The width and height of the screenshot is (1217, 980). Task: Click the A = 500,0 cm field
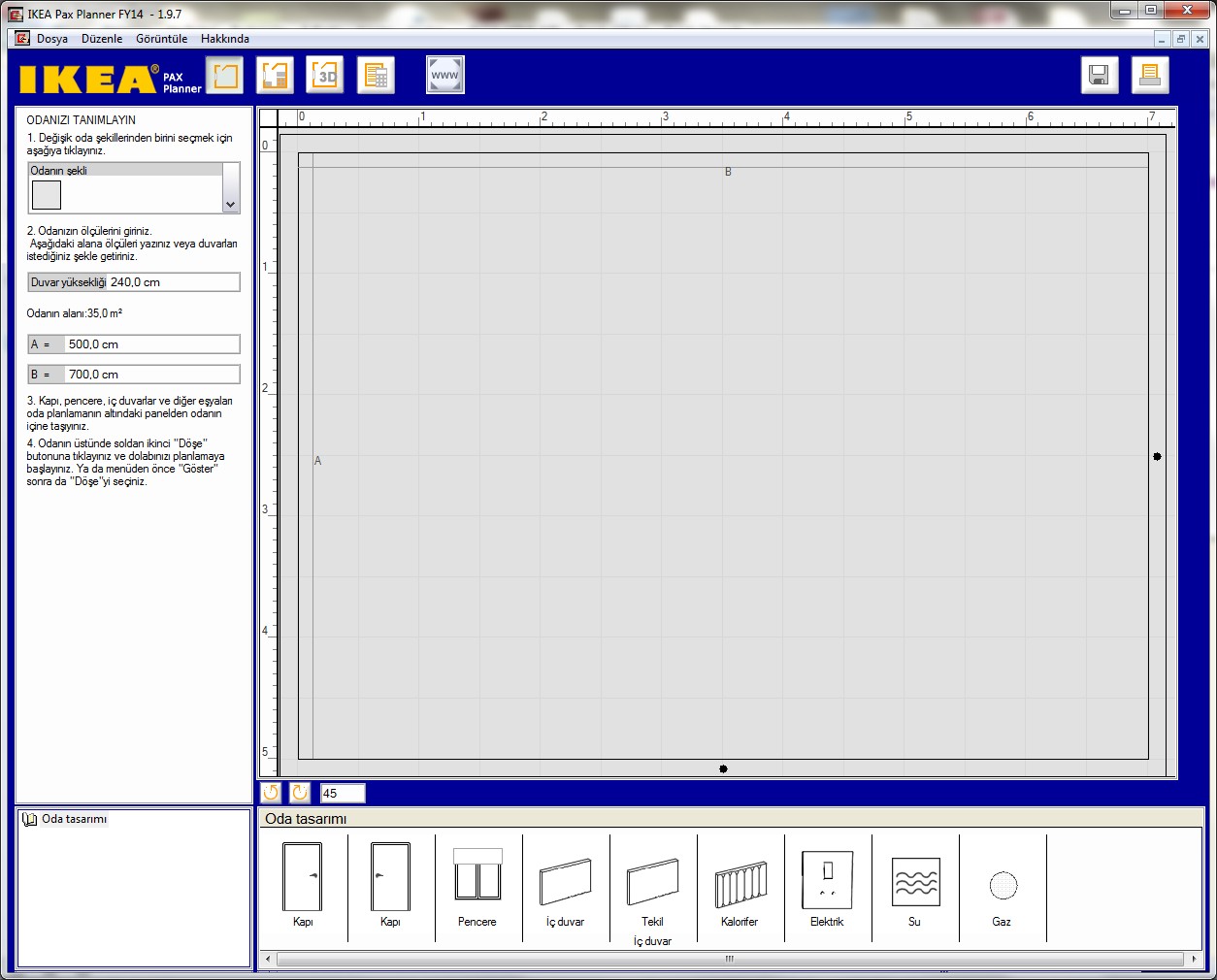pos(134,344)
